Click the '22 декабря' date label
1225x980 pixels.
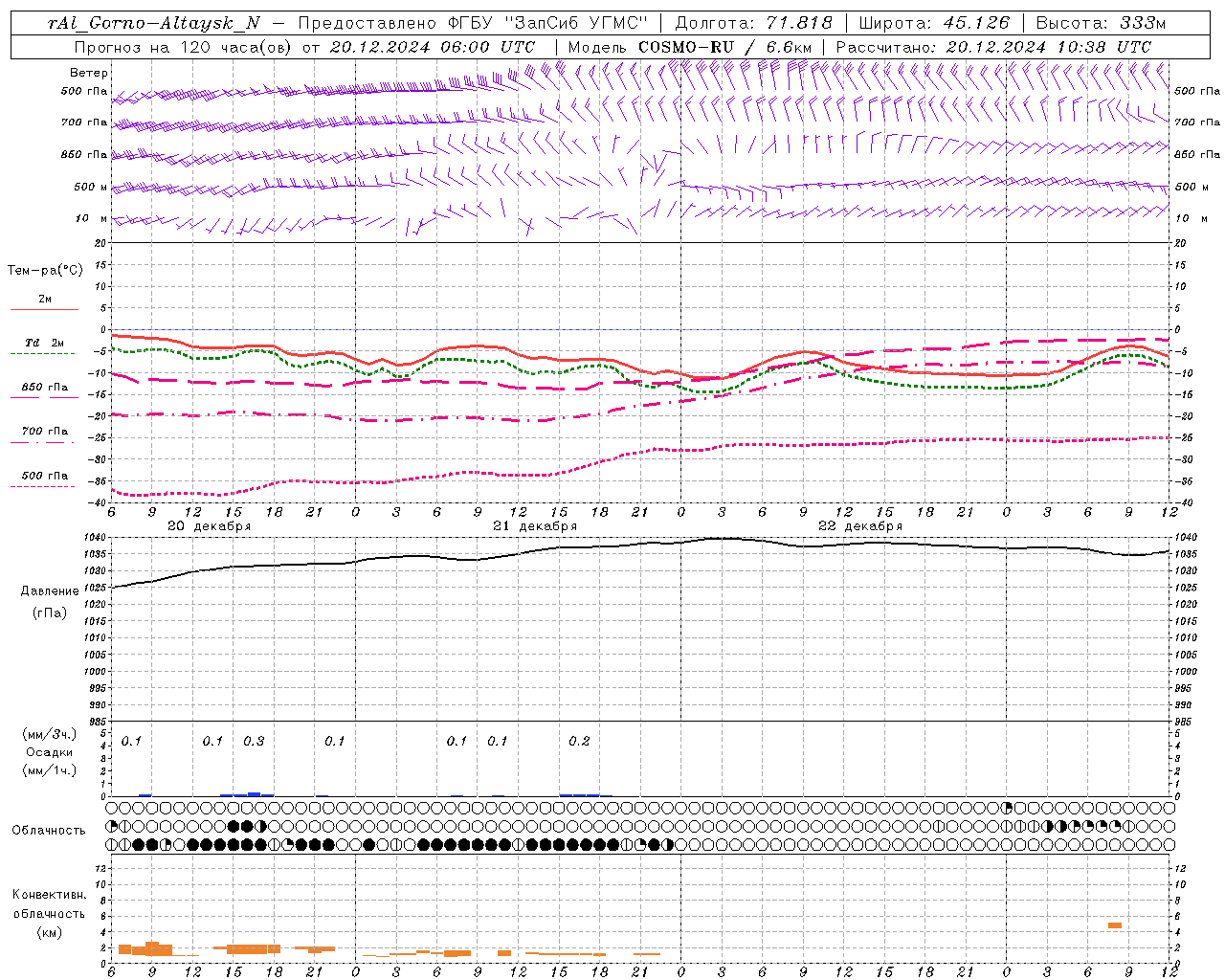860,526
